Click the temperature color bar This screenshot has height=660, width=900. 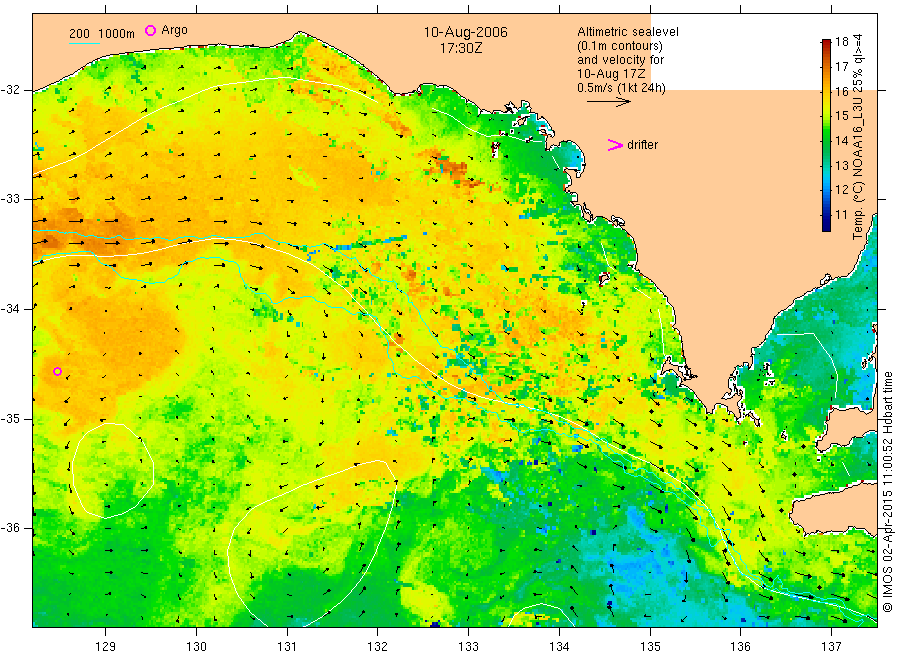[826, 135]
